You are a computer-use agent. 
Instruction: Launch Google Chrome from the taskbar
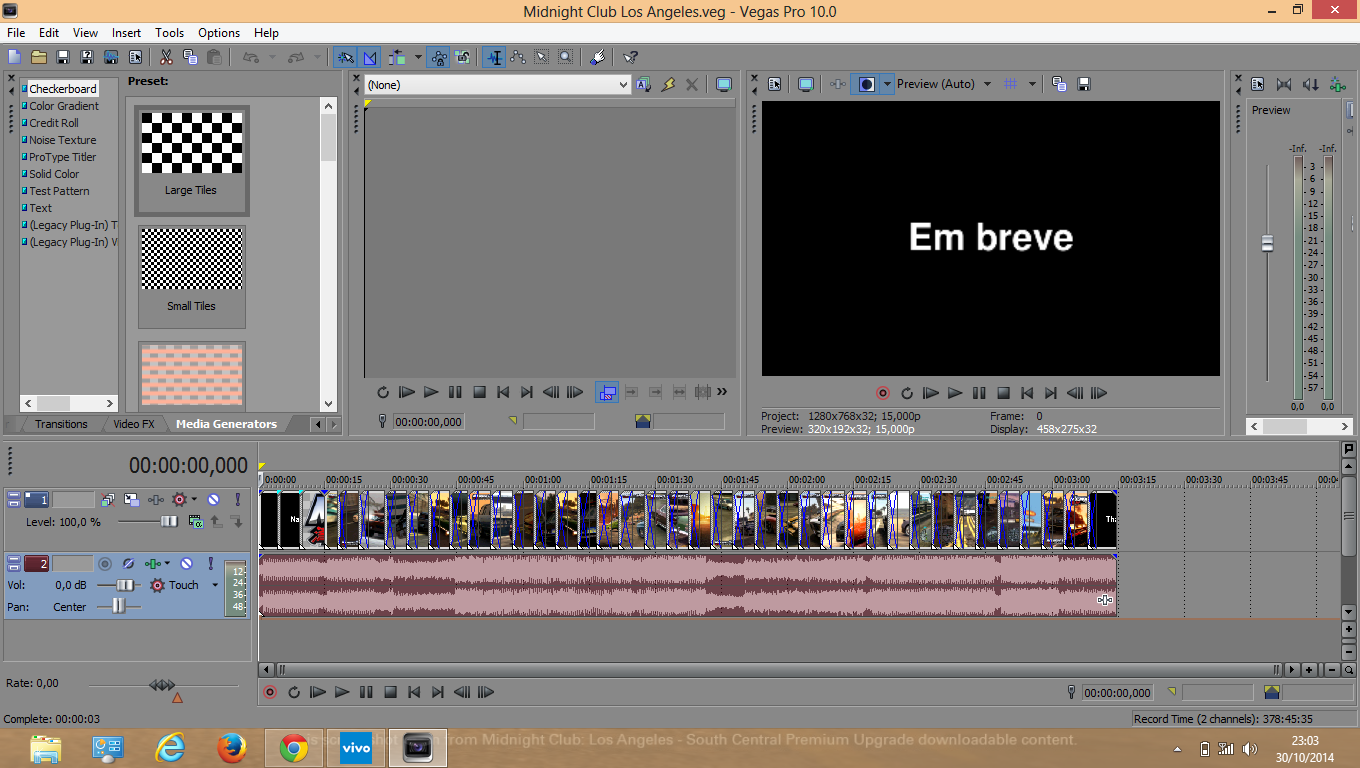[293, 747]
